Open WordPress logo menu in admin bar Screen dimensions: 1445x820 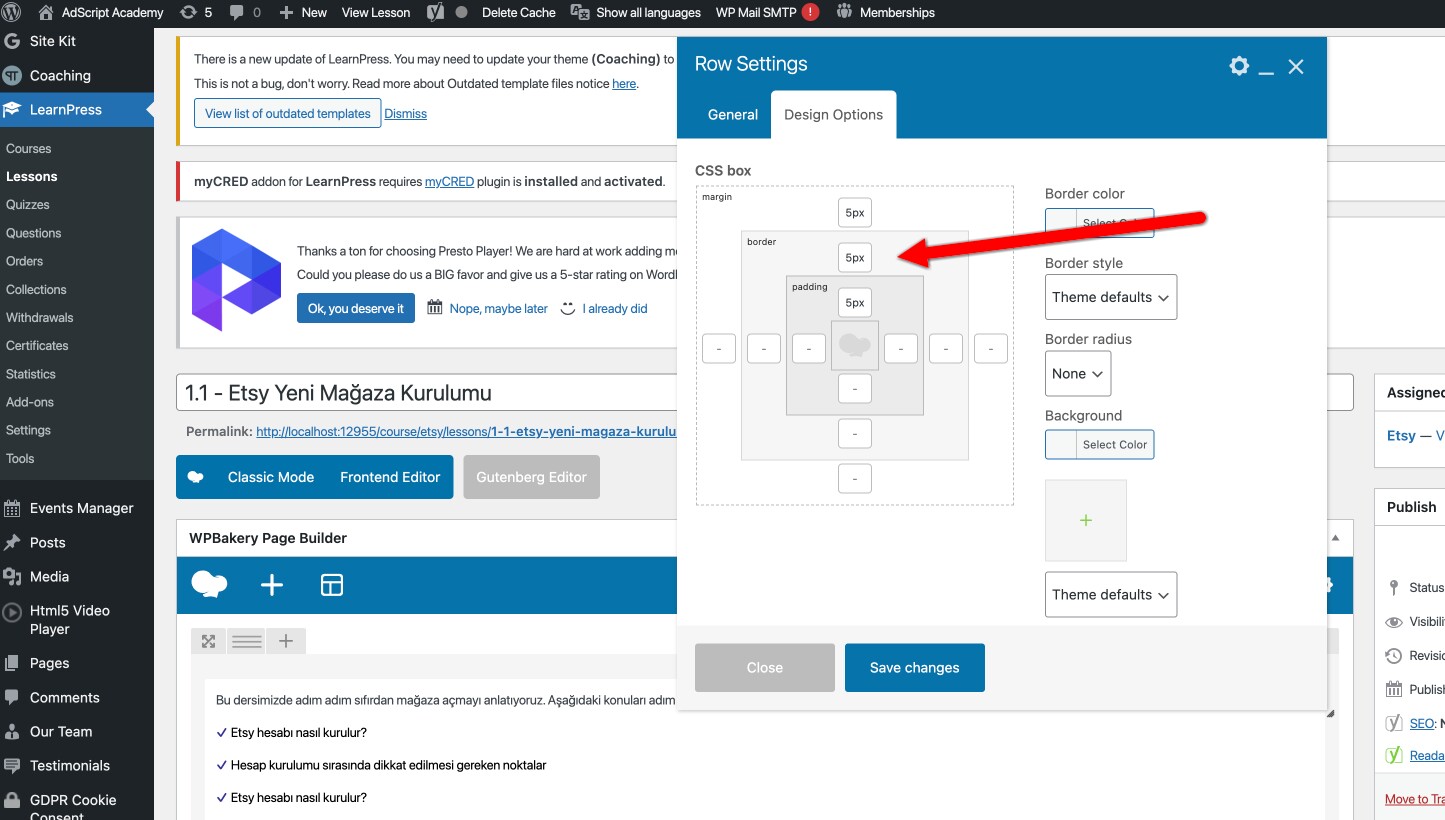tap(11, 12)
